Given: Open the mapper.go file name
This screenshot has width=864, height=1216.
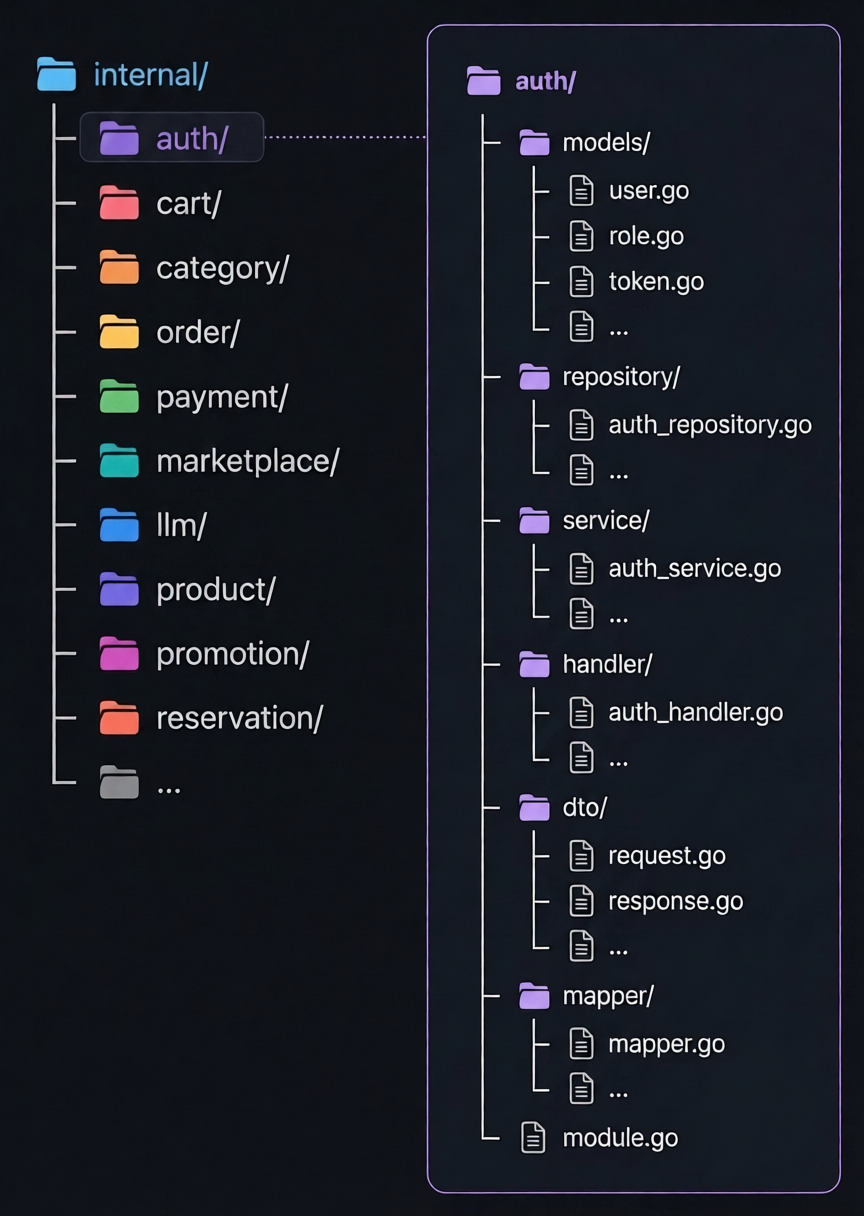Looking at the screenshot, I should (666, 1045).
